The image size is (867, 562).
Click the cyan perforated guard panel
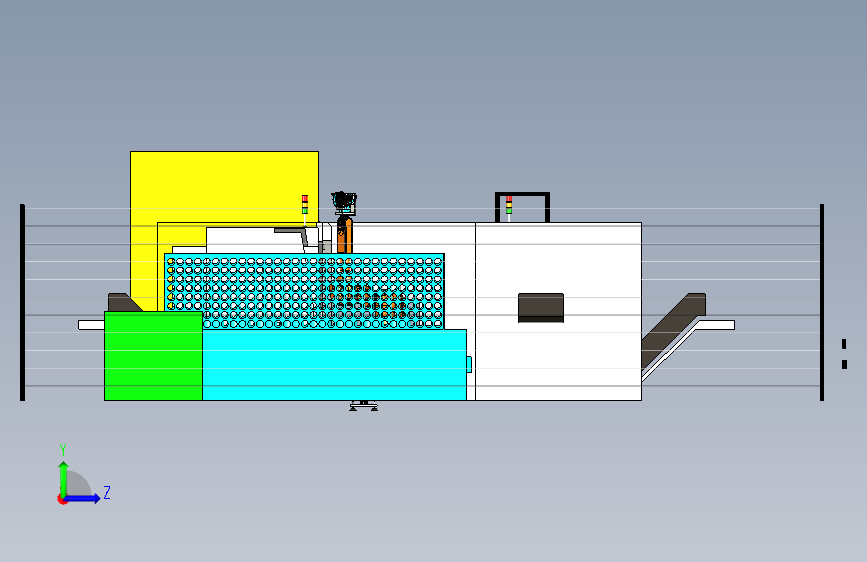pos(304,292)
